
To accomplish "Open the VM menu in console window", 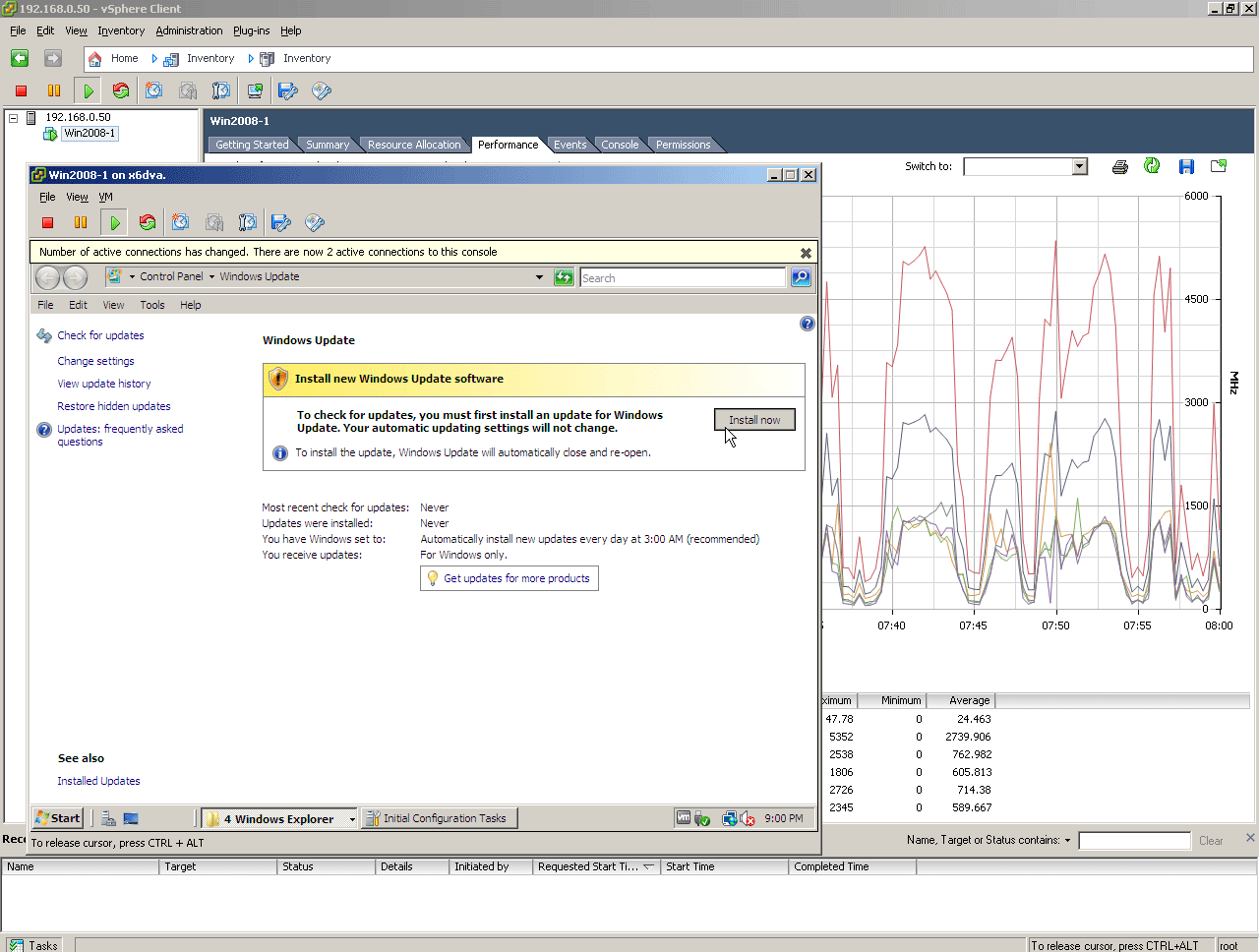I will click(x=105, y=198).
